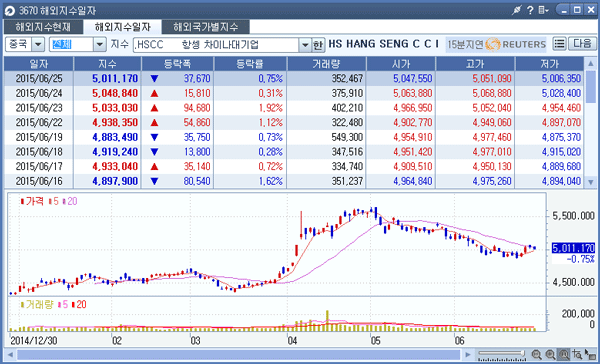Toggle the highlighted fit-all magnifier icon
Viewport: 600px width, 364px height.
564,355
